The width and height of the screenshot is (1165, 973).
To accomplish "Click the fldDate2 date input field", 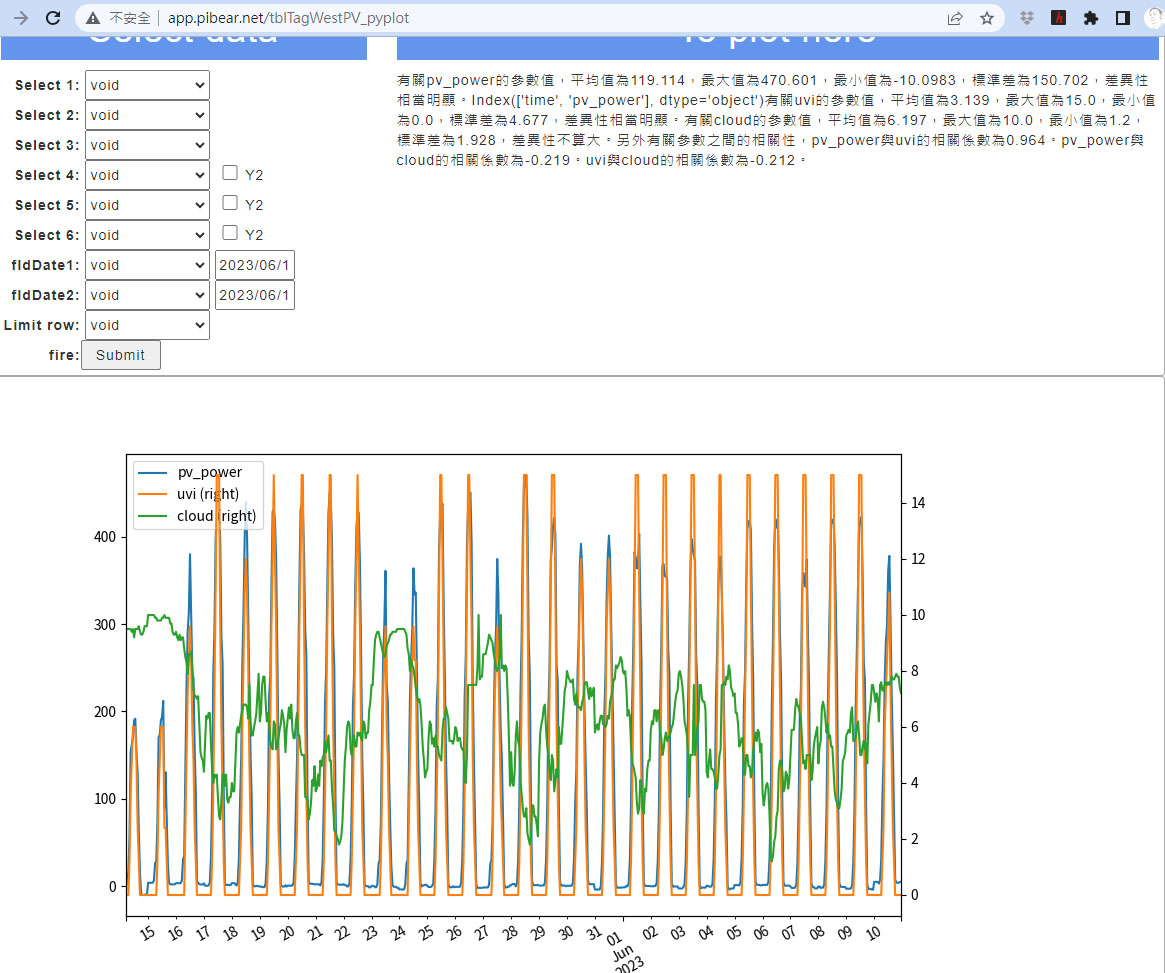I will [x=254, y=295].
